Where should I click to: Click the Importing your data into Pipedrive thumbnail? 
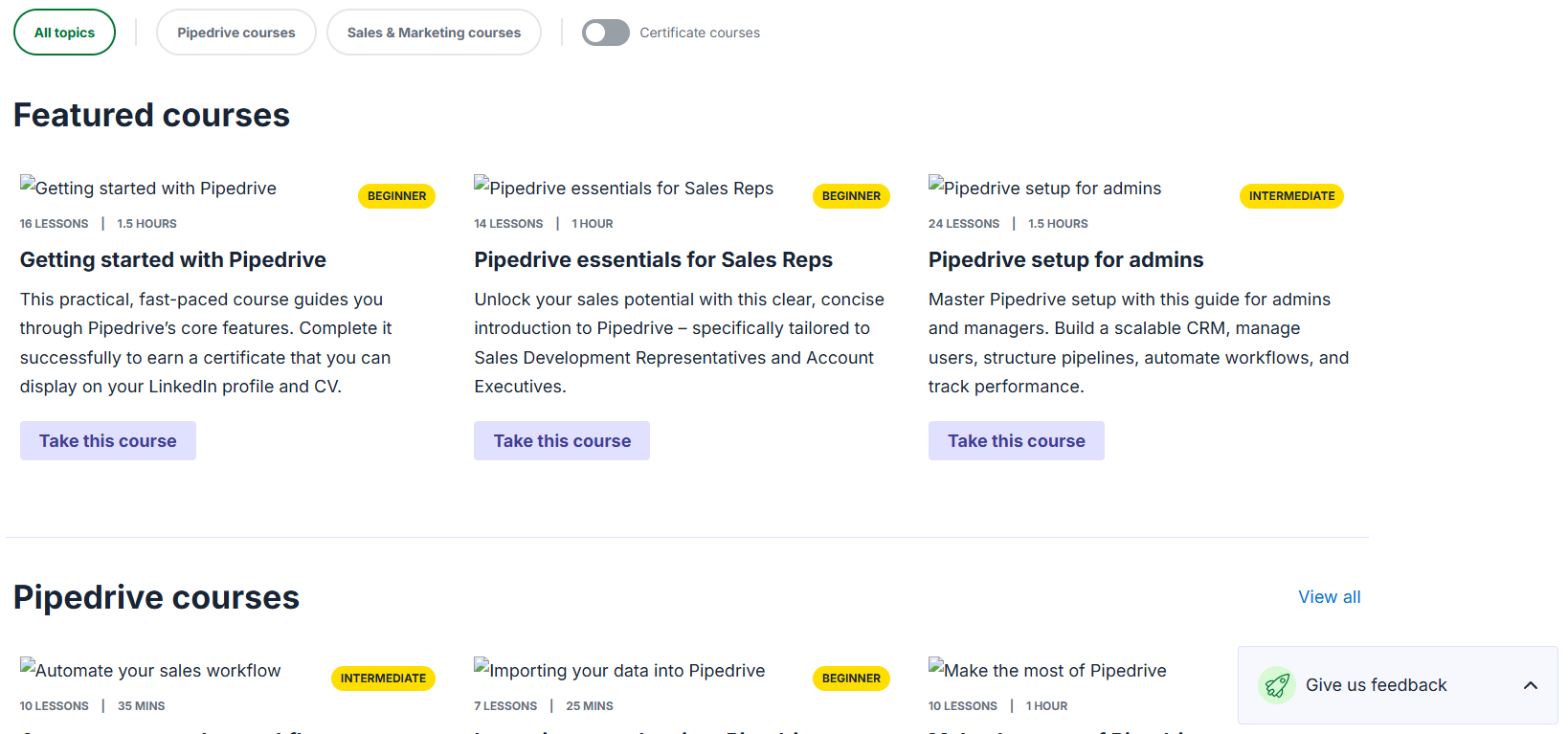pyautogui.click(x=619, y=670)
